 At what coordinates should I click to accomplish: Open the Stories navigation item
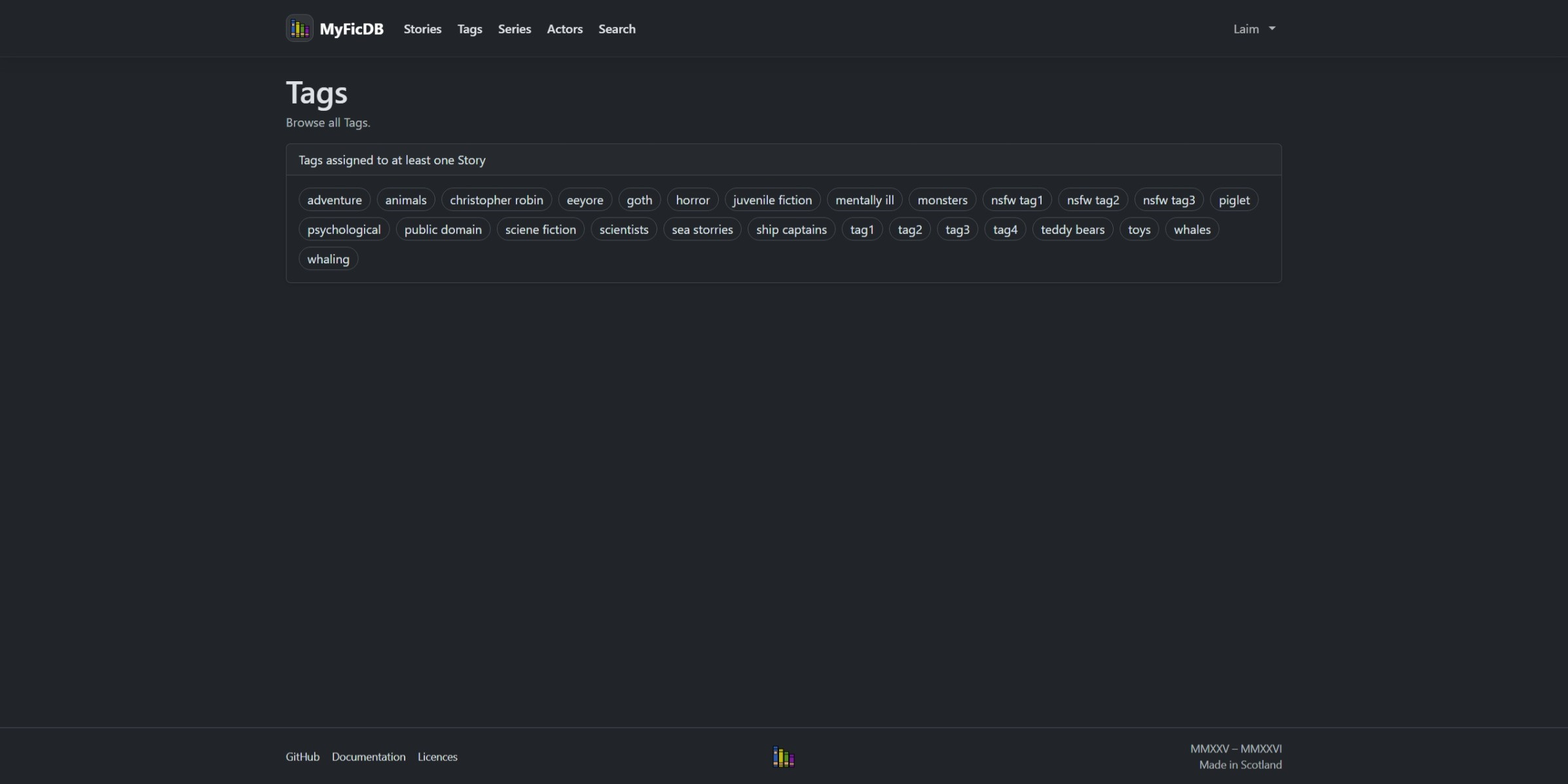coord(422,29)
